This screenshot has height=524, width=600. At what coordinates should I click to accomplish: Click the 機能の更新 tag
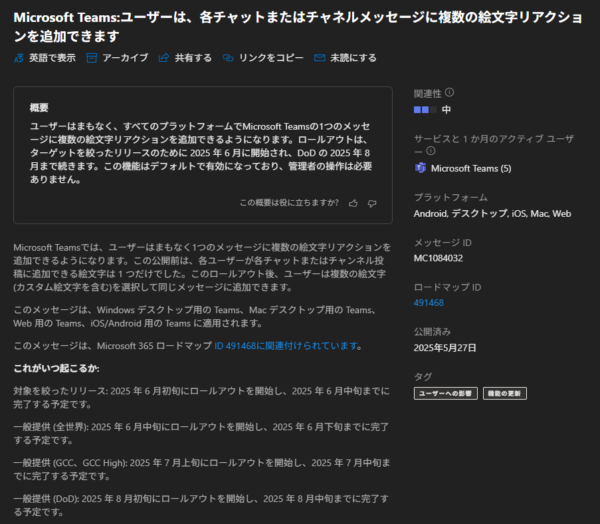click(505, 393)
